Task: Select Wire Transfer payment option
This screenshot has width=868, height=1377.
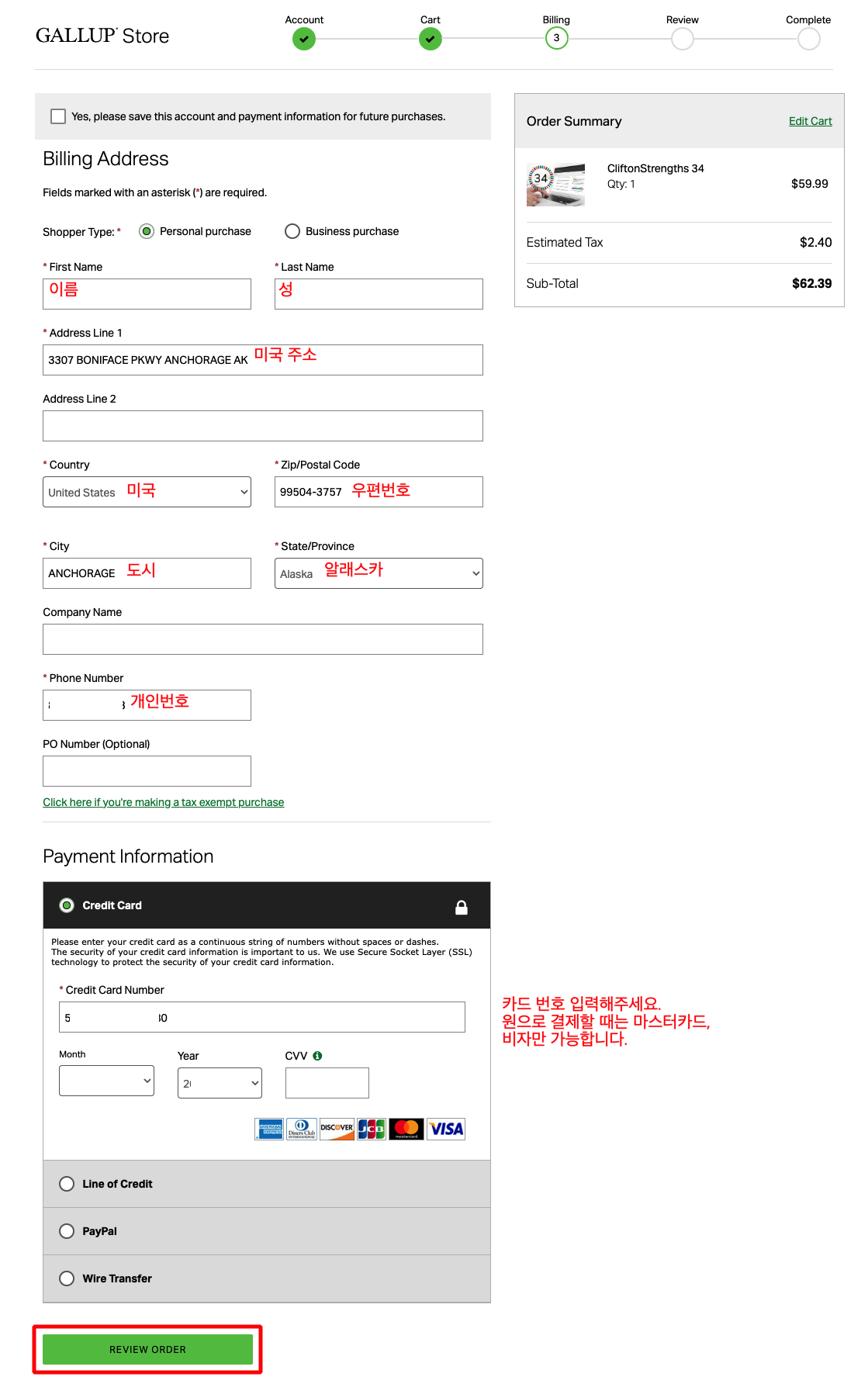Action: [x=67, y=1278]
